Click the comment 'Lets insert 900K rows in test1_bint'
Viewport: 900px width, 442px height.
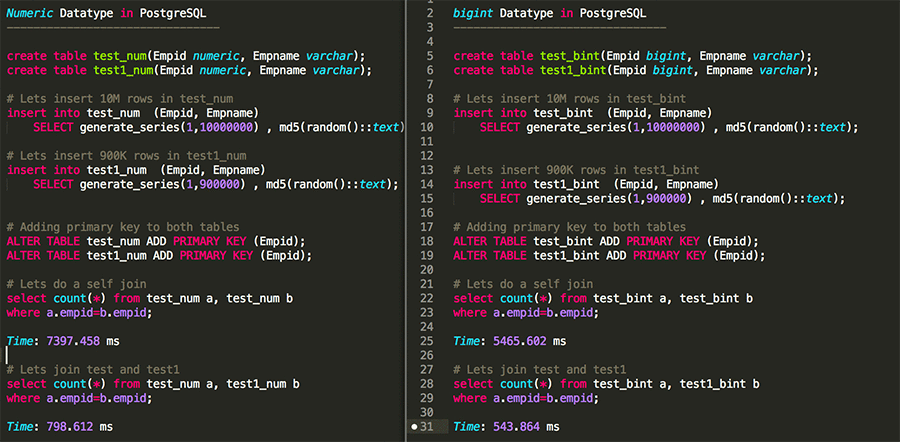point(576,170)
